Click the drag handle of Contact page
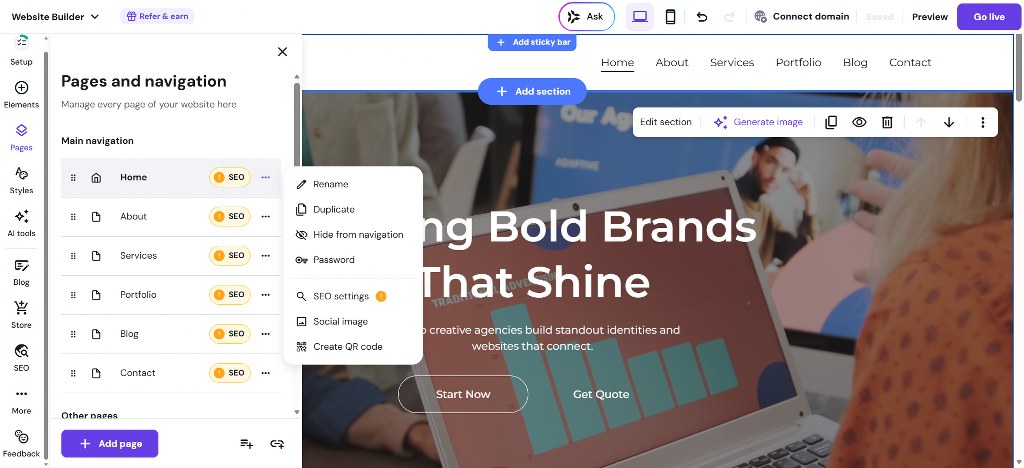 click(73, 373)
